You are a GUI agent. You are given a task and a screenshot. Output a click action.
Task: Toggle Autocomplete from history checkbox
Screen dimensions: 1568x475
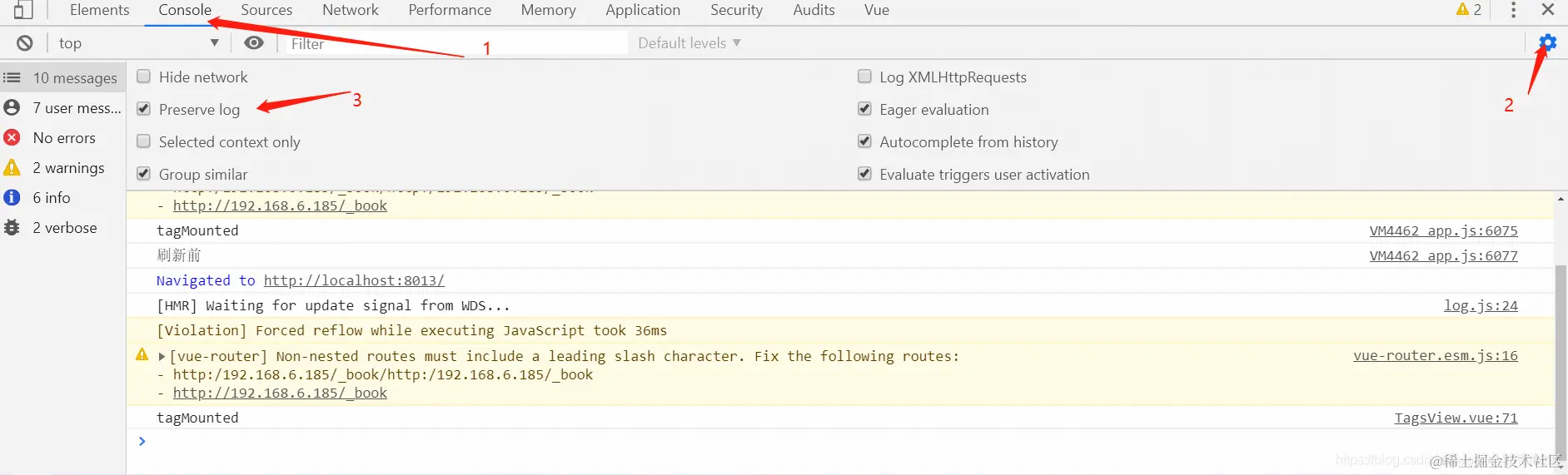pyautogui.click(x=864, y=141)
